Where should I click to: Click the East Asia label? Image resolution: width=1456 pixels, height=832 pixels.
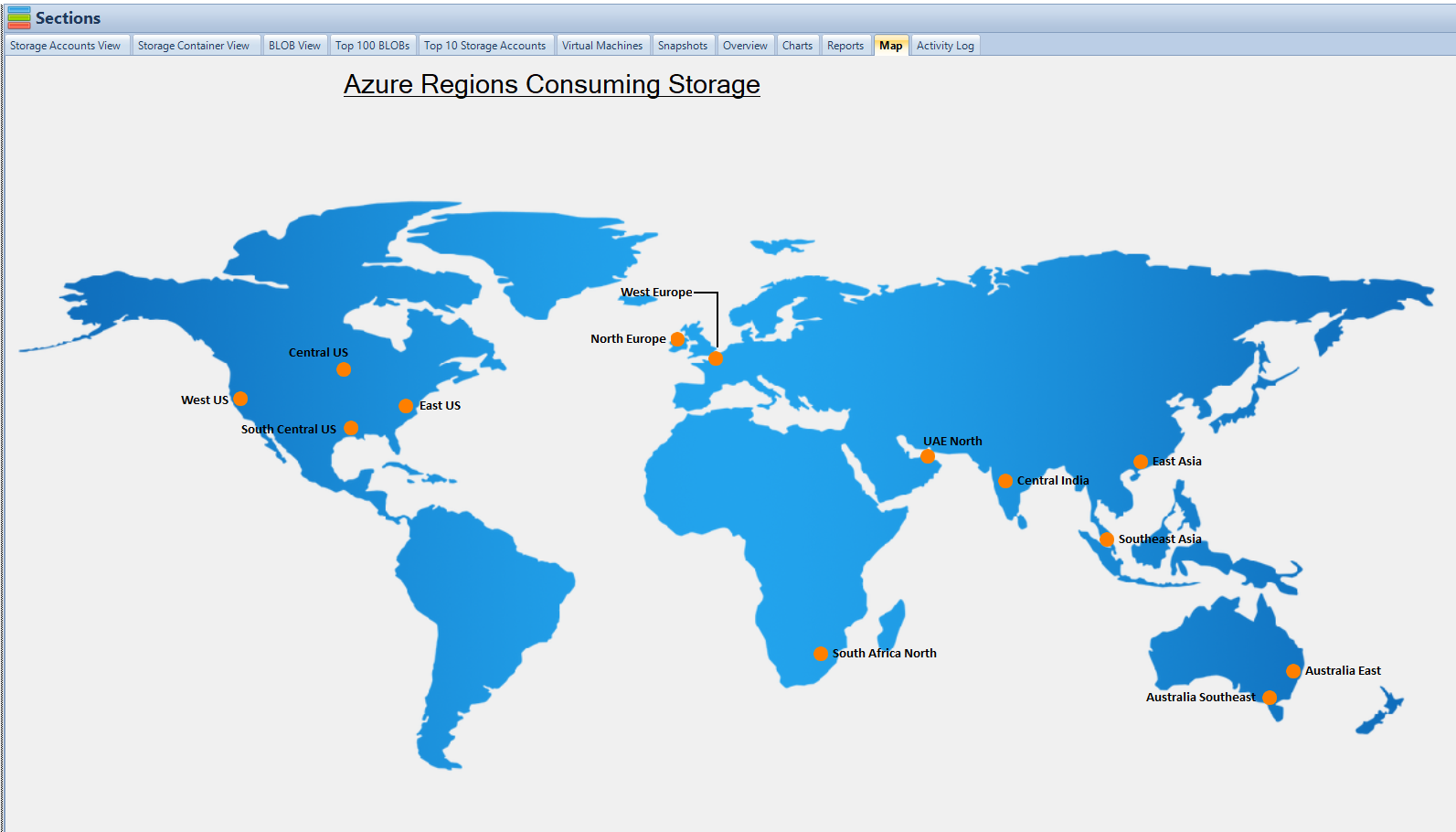click(x=1177, y=462)
